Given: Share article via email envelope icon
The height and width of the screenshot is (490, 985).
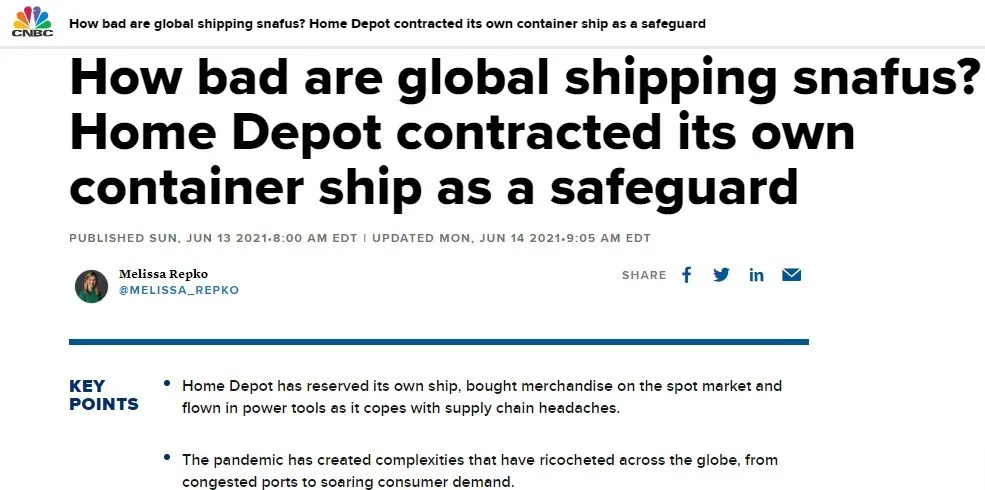Looking at the screenshot, I should (792, 275).
